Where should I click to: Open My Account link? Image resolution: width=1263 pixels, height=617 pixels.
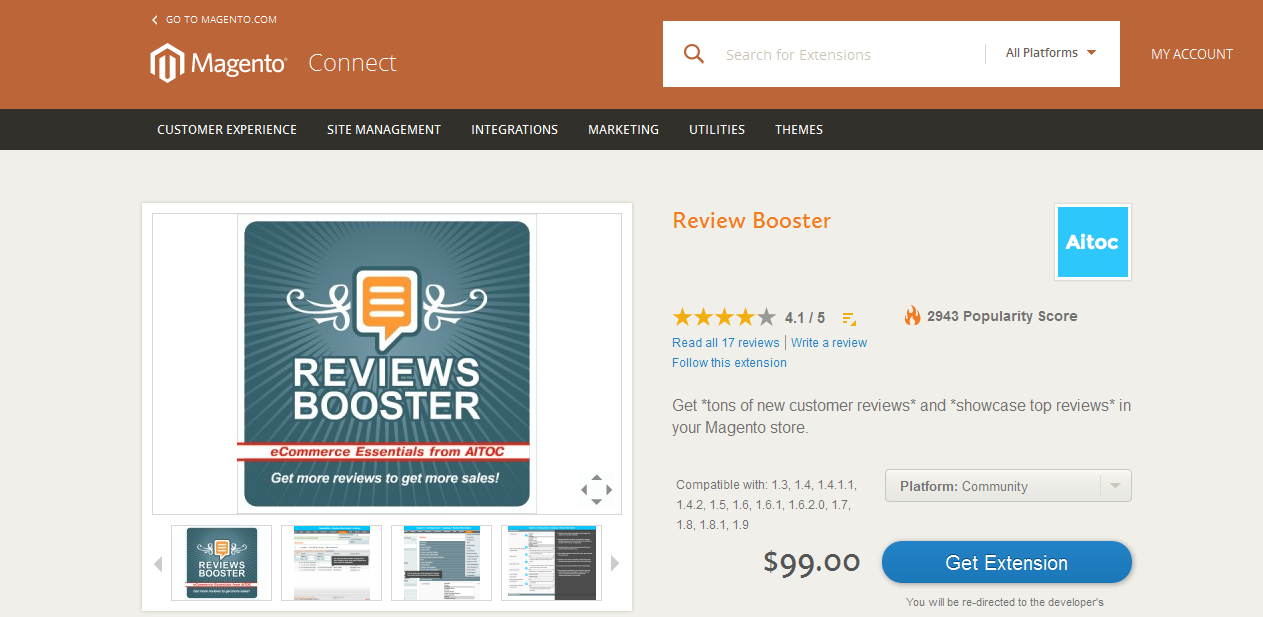1192,55
